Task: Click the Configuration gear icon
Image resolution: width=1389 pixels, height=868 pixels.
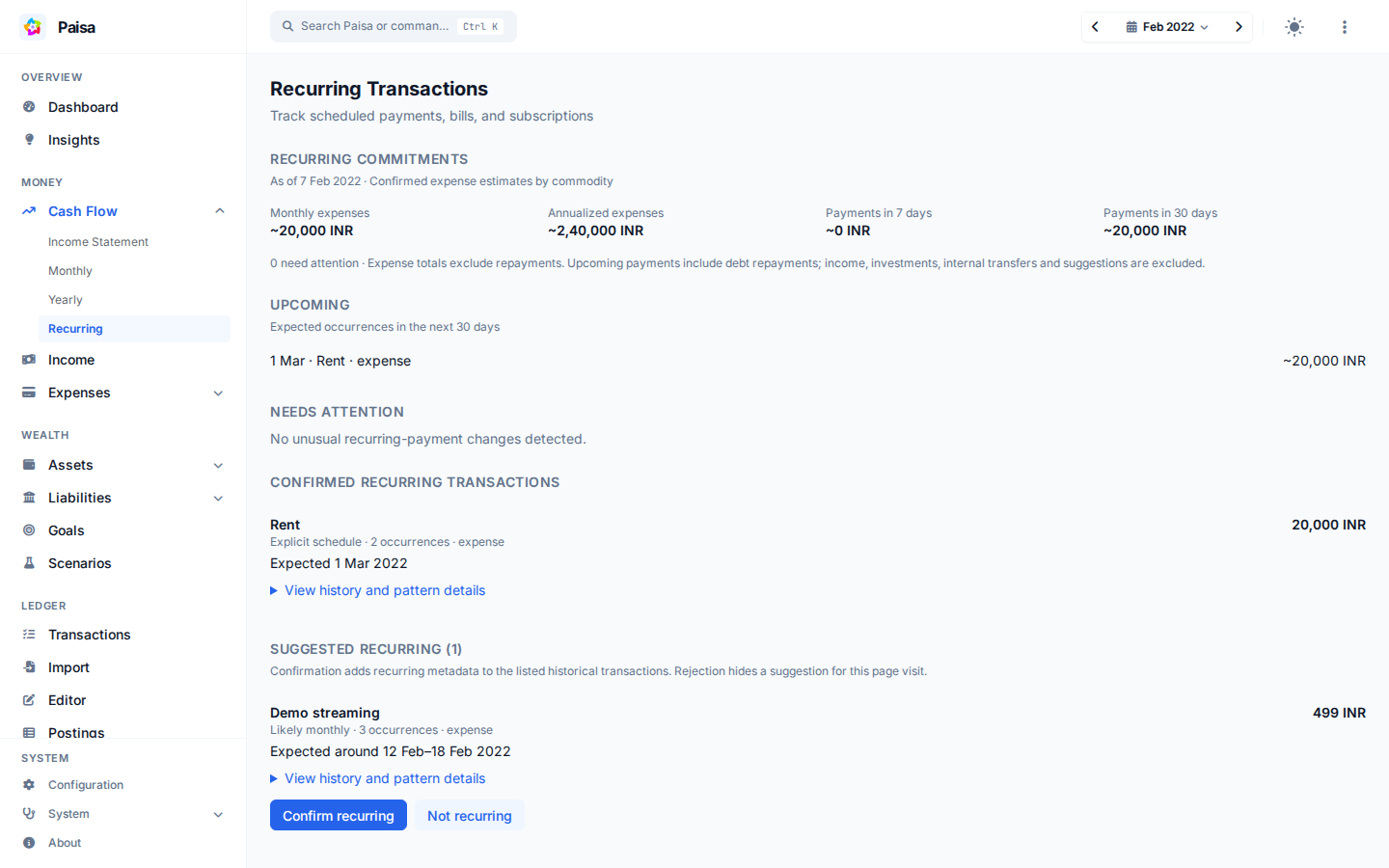Action: (29, 785)
